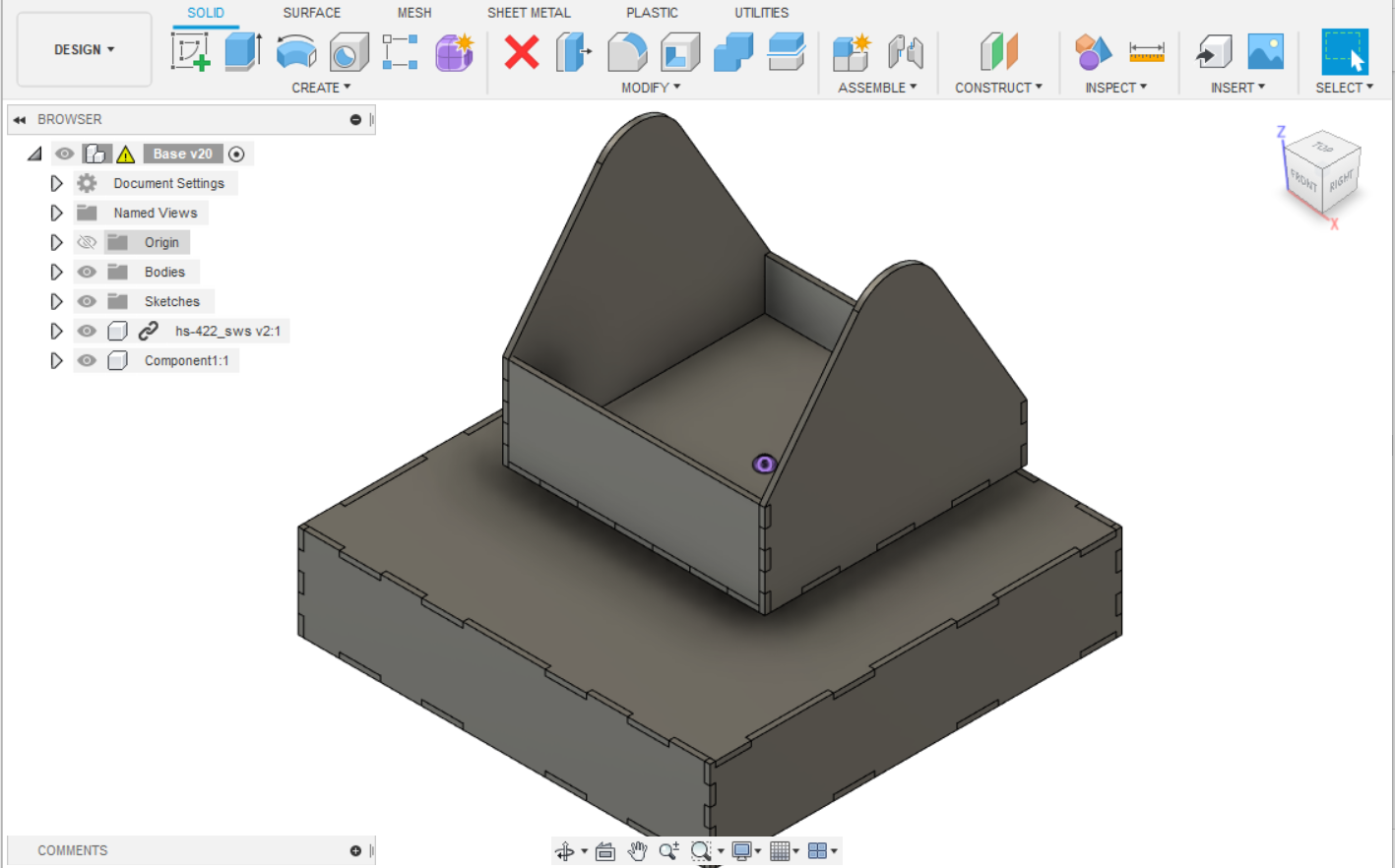Switch to the SHEET METAL tab
1395x868 pixels.
point(529,13)
